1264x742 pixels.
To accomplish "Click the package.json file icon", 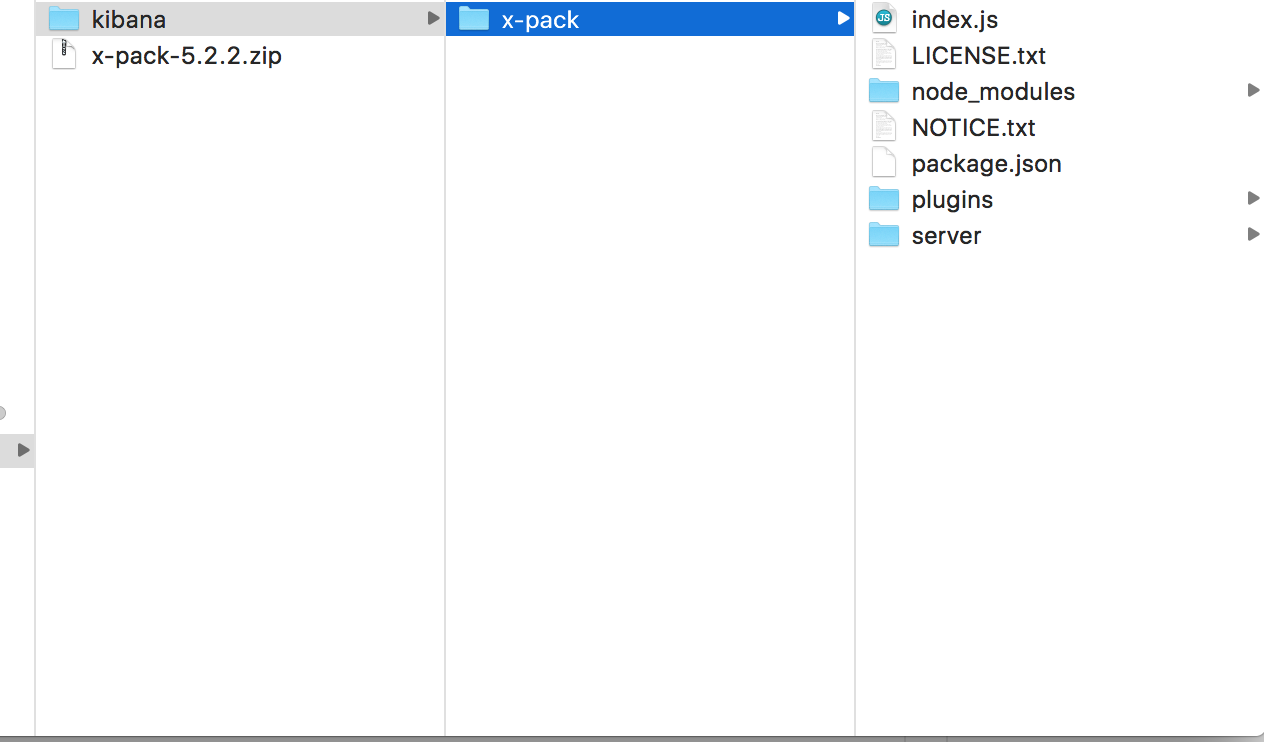I will point(884,163).
